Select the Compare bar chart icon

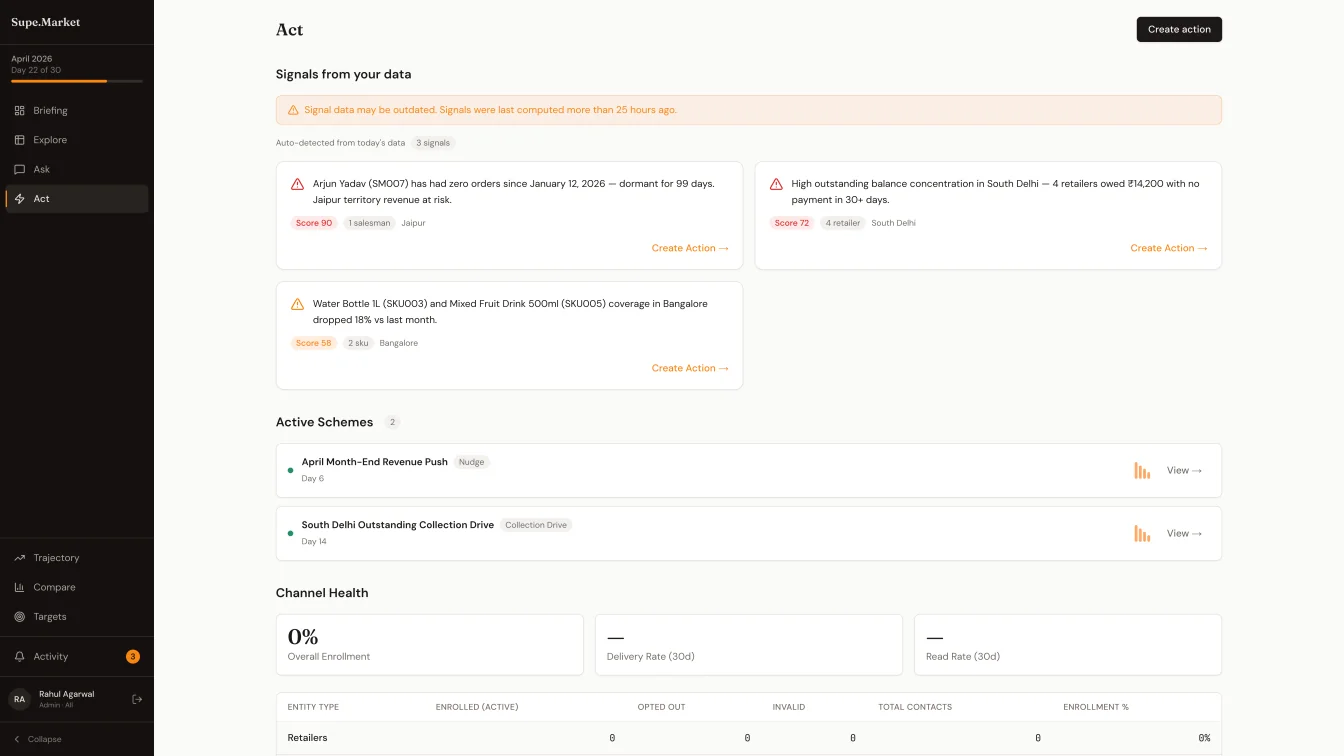(x=20, y=587)
